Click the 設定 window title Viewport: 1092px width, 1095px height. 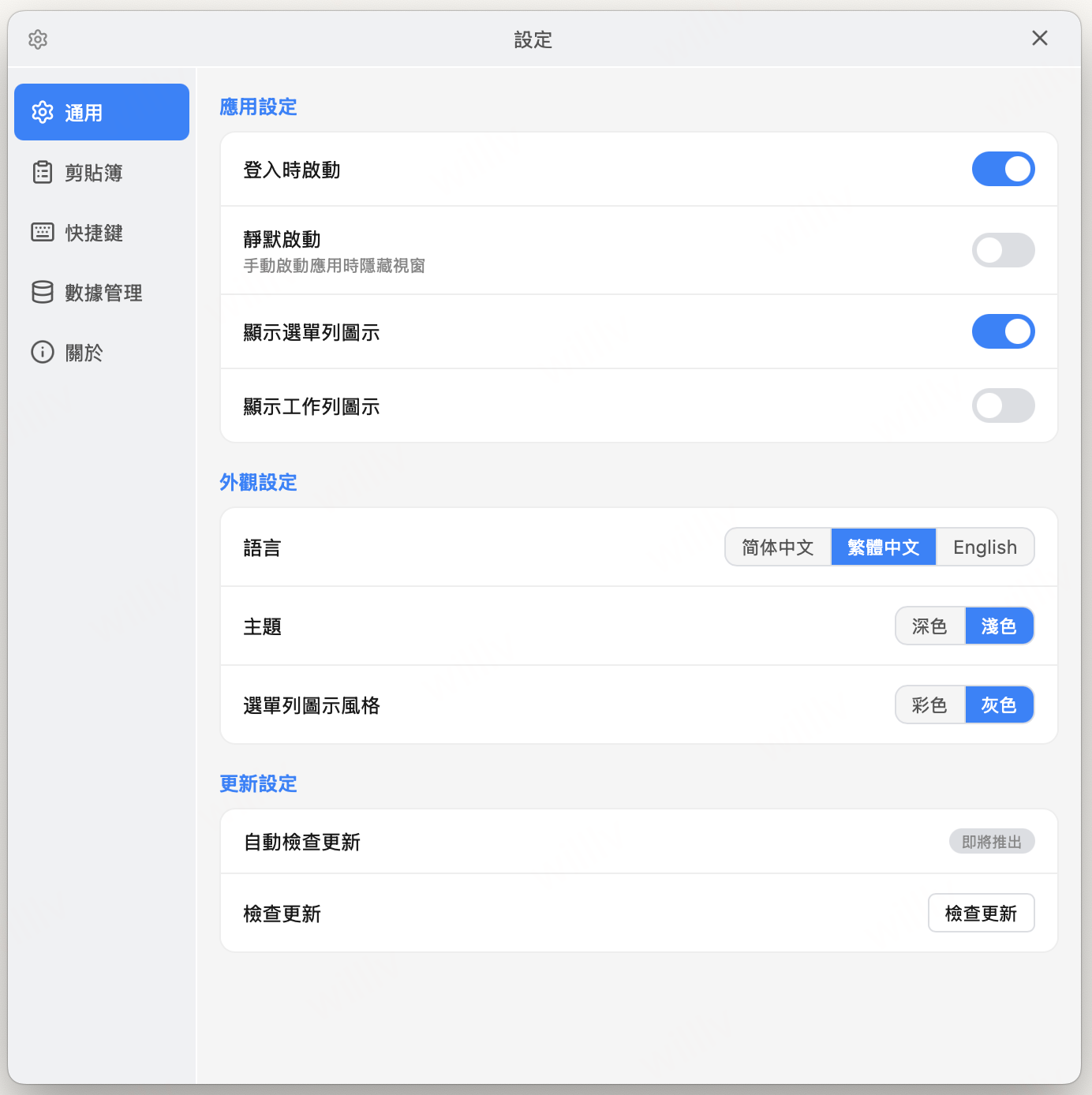[533, 39]
